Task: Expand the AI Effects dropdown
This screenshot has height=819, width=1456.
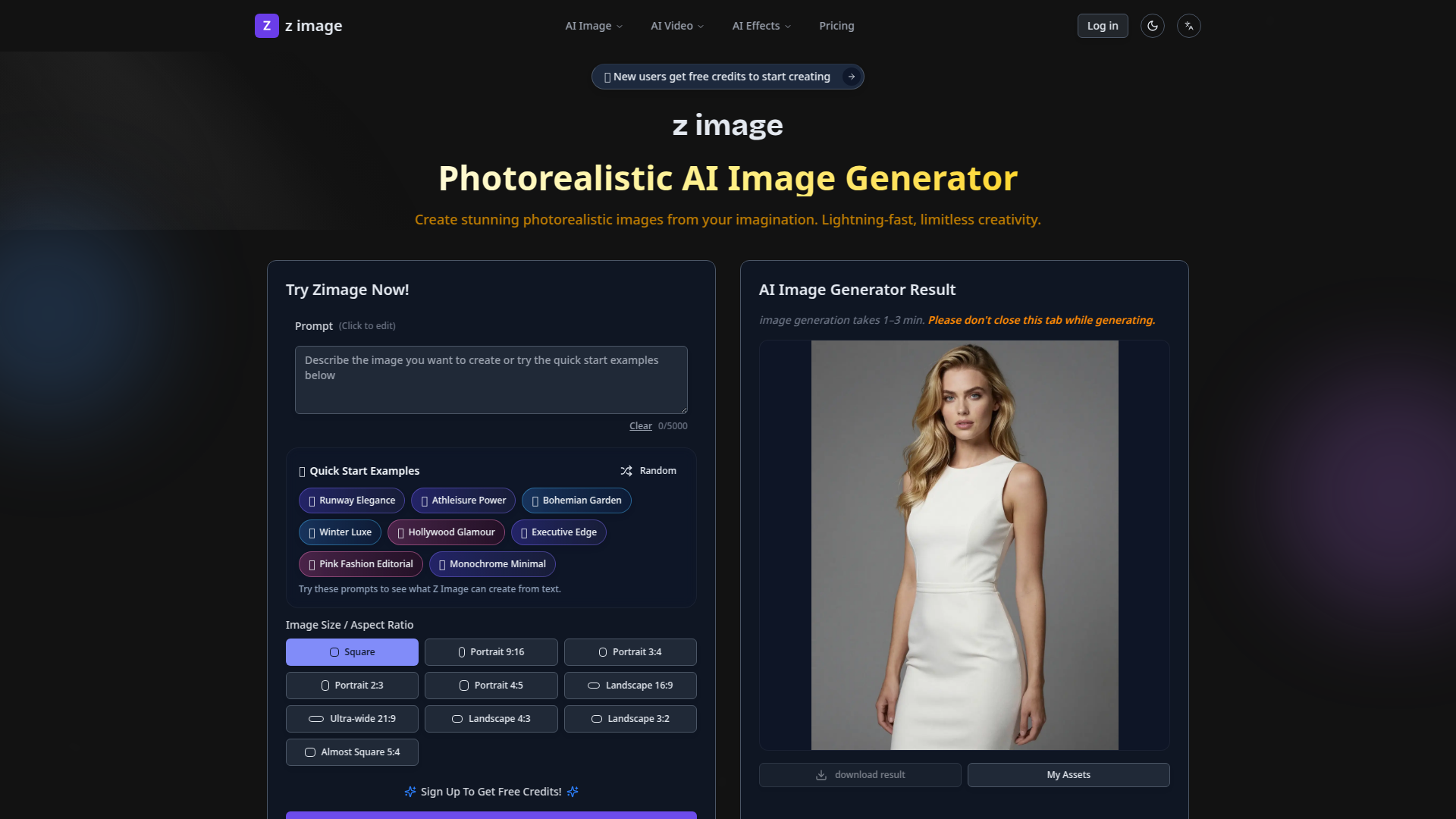Action: 761,26
